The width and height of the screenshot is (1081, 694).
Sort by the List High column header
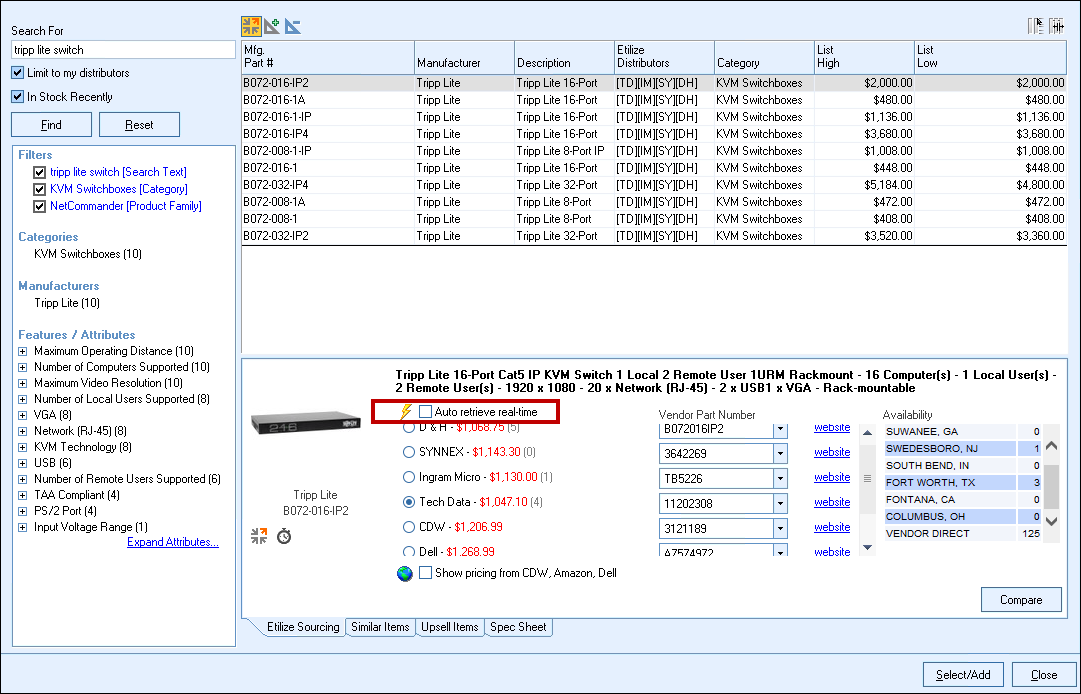coord(864,57)
